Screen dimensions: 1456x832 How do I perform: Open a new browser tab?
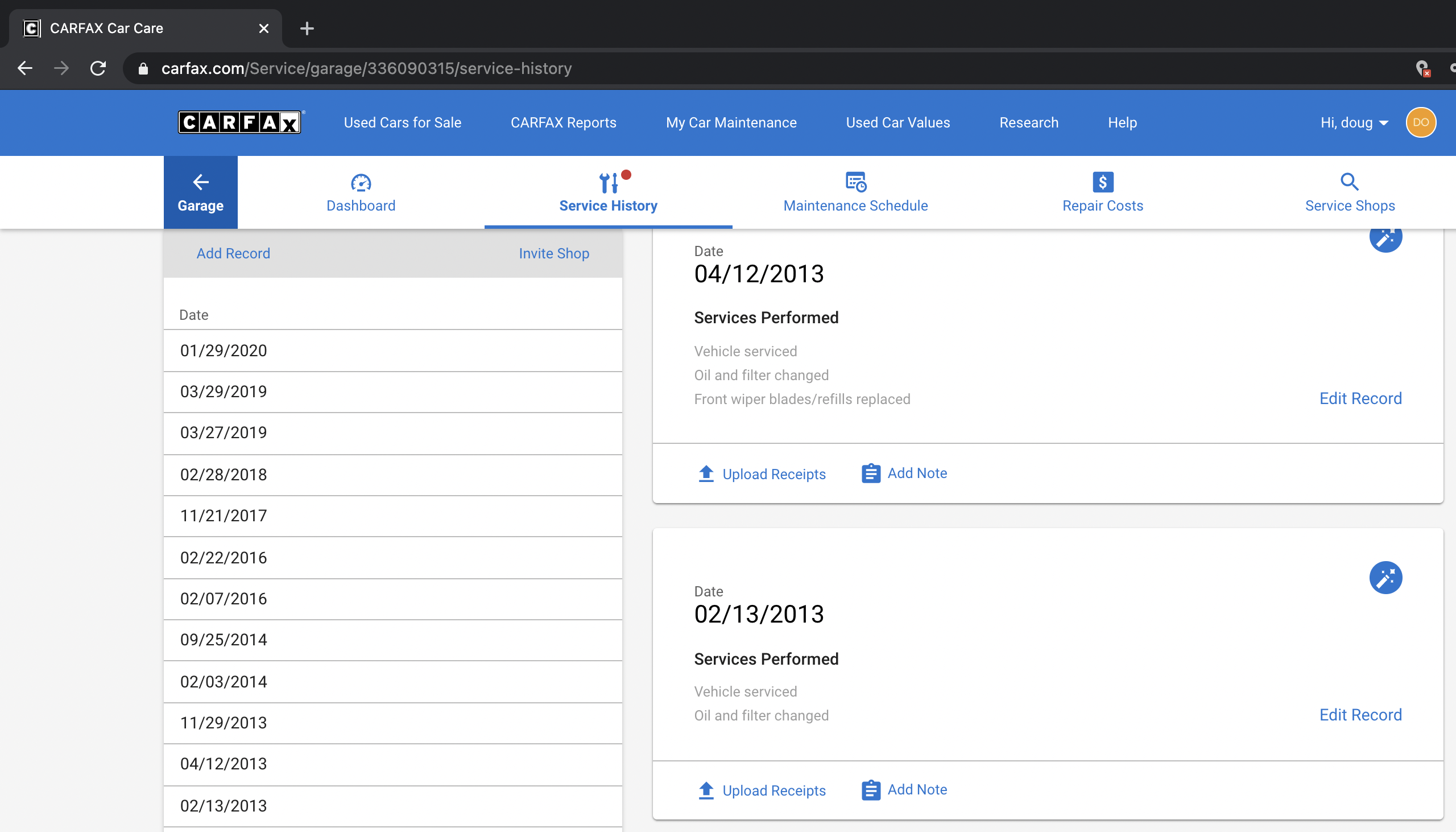coord(307,28)
